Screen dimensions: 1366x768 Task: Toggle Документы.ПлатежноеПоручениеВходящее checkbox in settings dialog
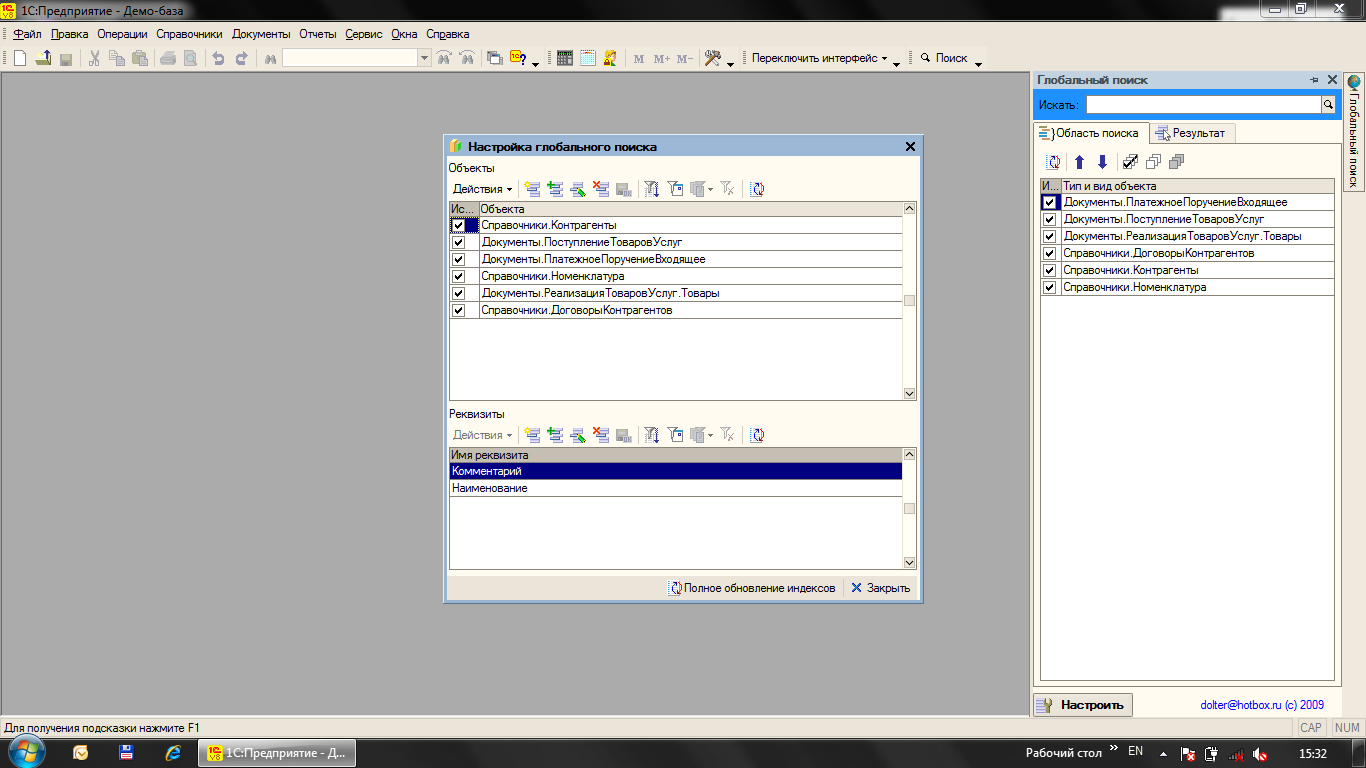[x=458, y=260]
